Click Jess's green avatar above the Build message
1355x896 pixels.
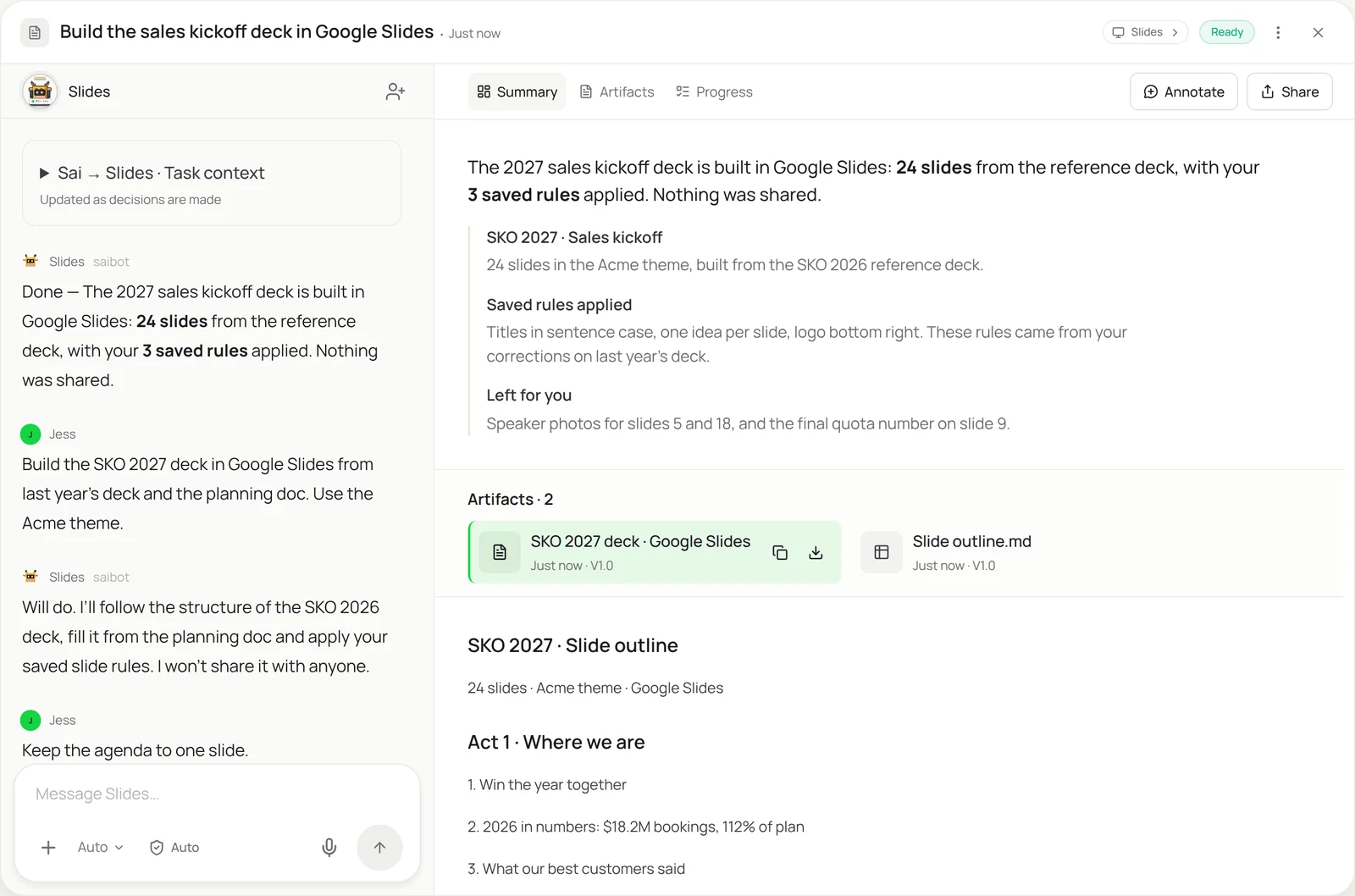tap(30, 434)
